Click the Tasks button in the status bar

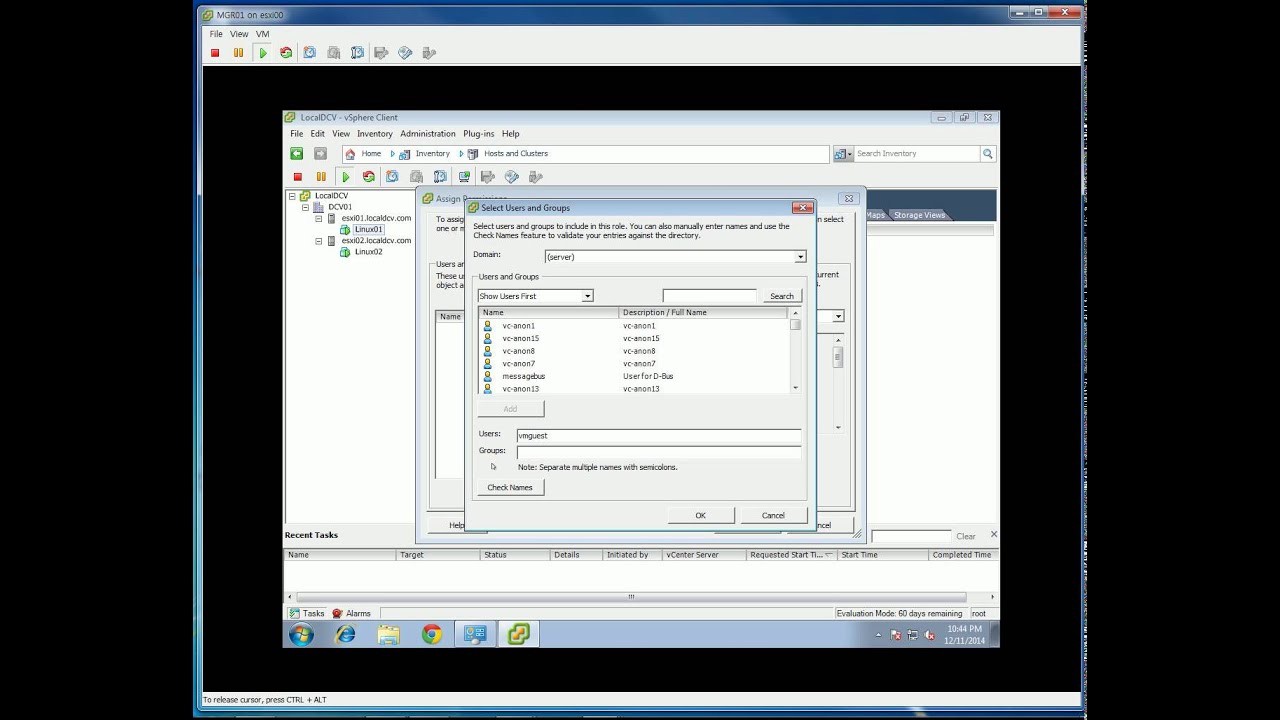(x=307, y=613)
